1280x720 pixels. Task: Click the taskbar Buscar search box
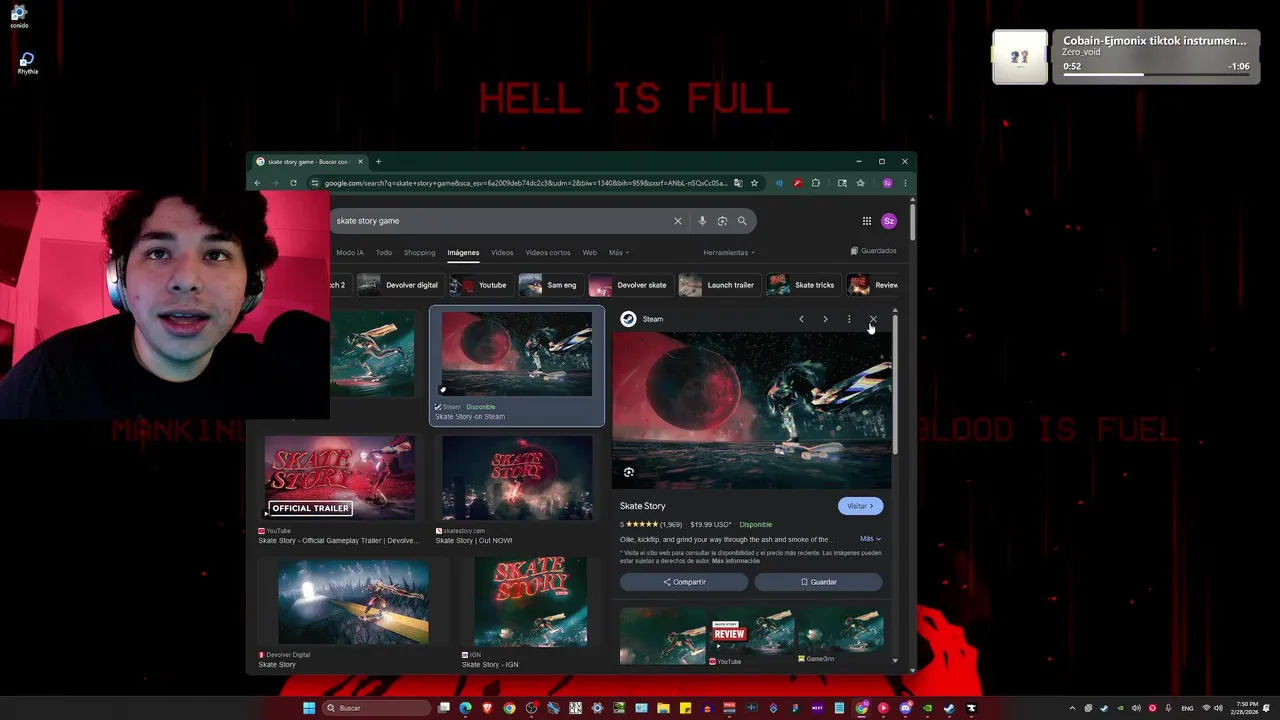coord(377,708)
